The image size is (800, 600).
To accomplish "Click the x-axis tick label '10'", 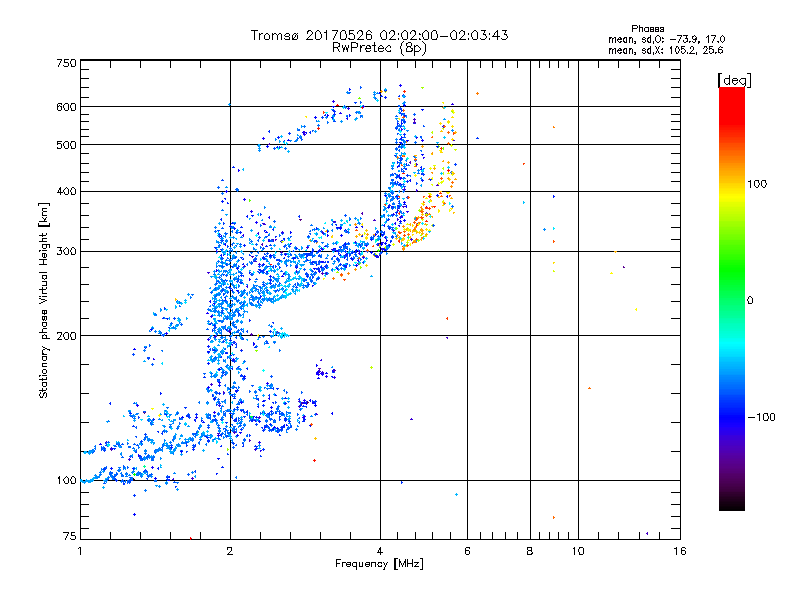I will 578,551.
